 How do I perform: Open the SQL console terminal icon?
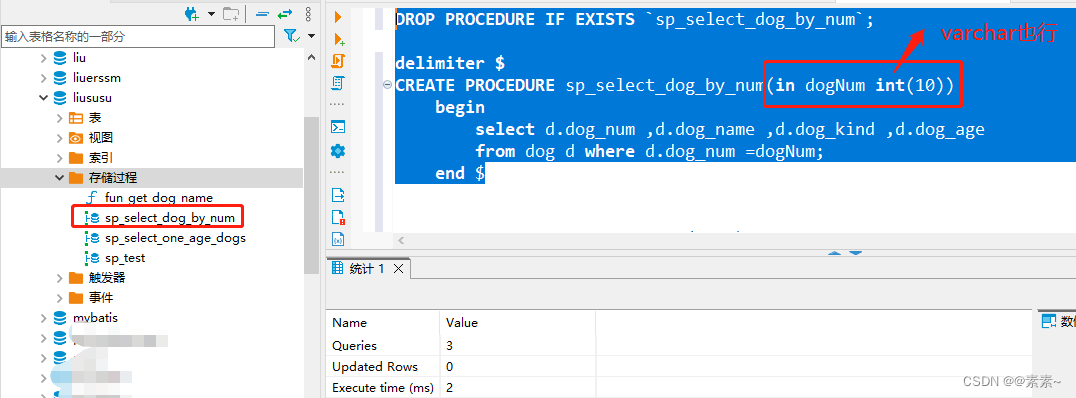click(x=338, y=127)
